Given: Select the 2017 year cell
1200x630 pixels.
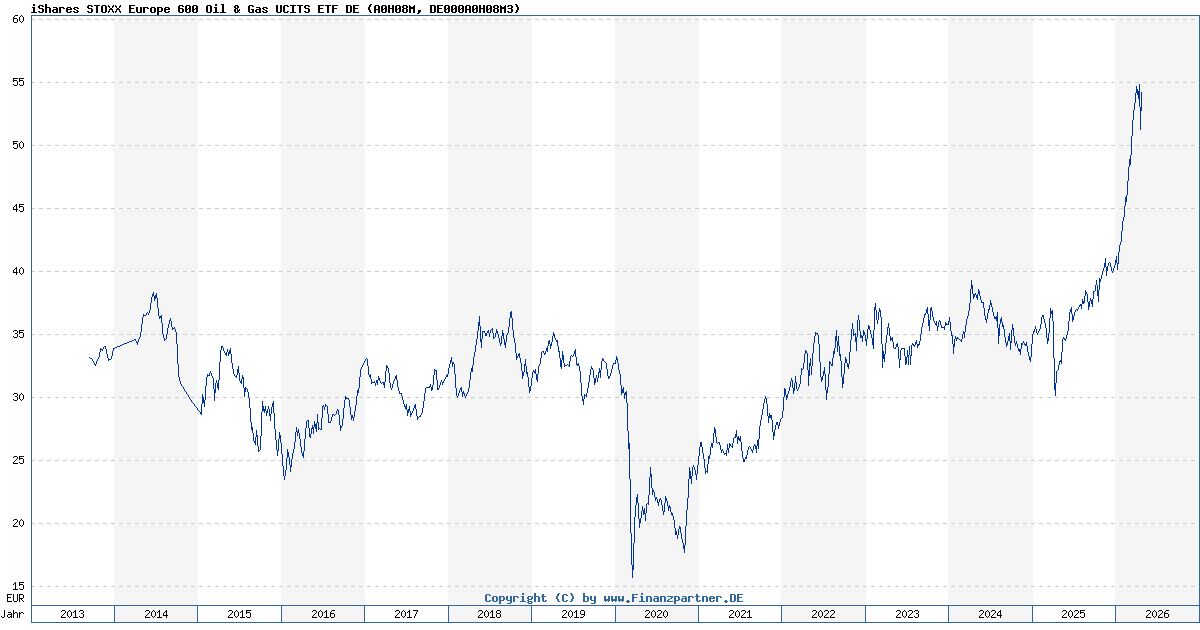Looking at the screenshot, I should pos(406,615).
